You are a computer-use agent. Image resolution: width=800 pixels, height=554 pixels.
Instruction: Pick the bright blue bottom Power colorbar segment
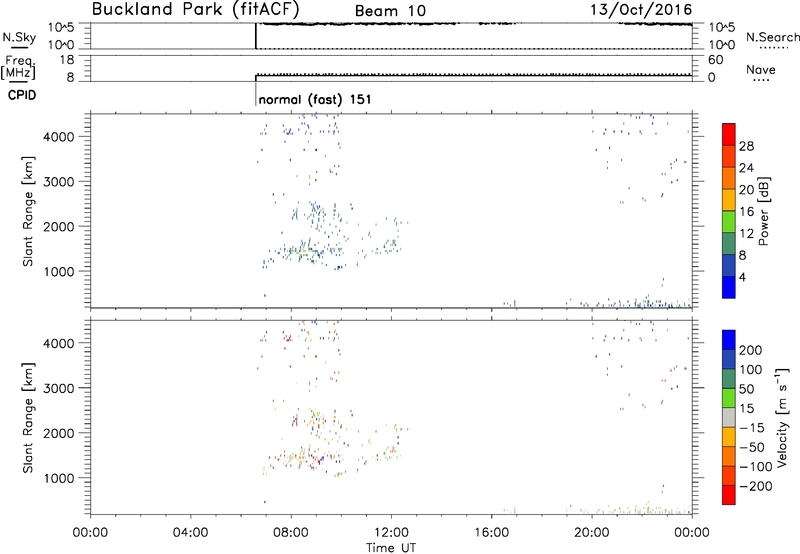[729, 287]
